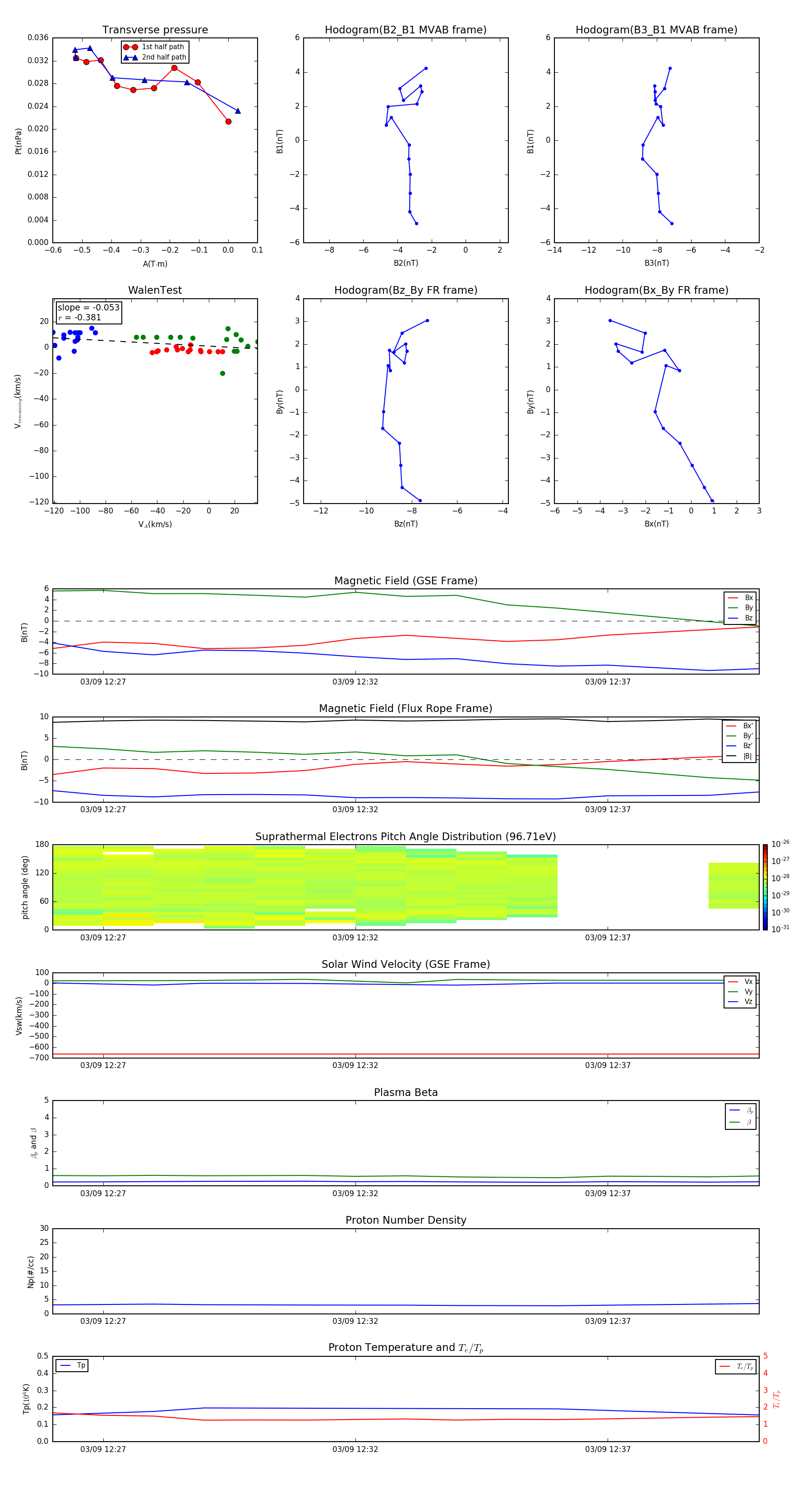Image resolution: width=812 pixels, height=1489 pixels.
Task: Select the "1st half path" legend entry
Action: click(x=154, y=47)
